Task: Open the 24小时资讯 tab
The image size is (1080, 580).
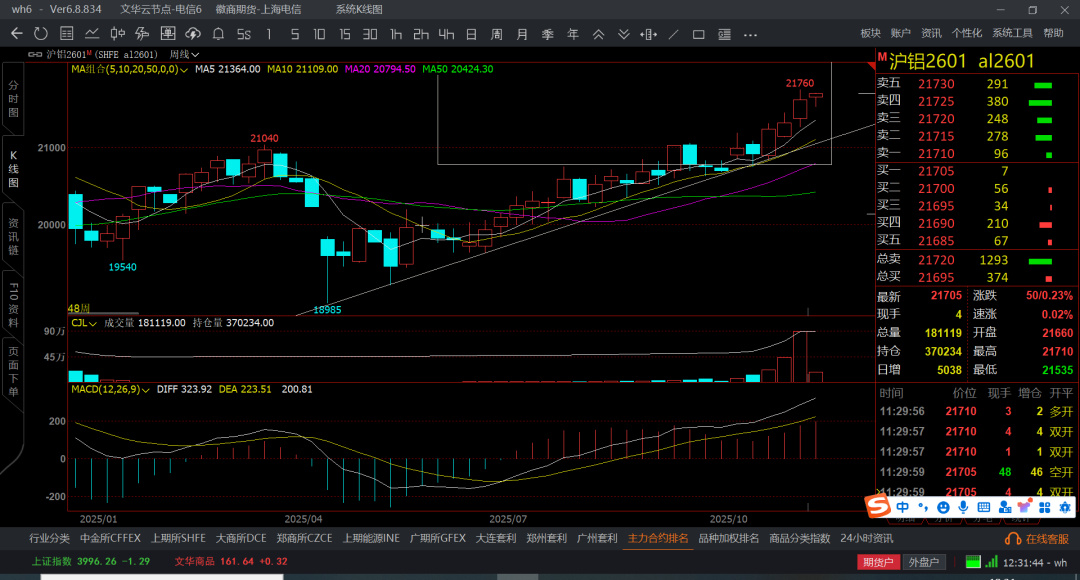Action: tap(866, 539)
